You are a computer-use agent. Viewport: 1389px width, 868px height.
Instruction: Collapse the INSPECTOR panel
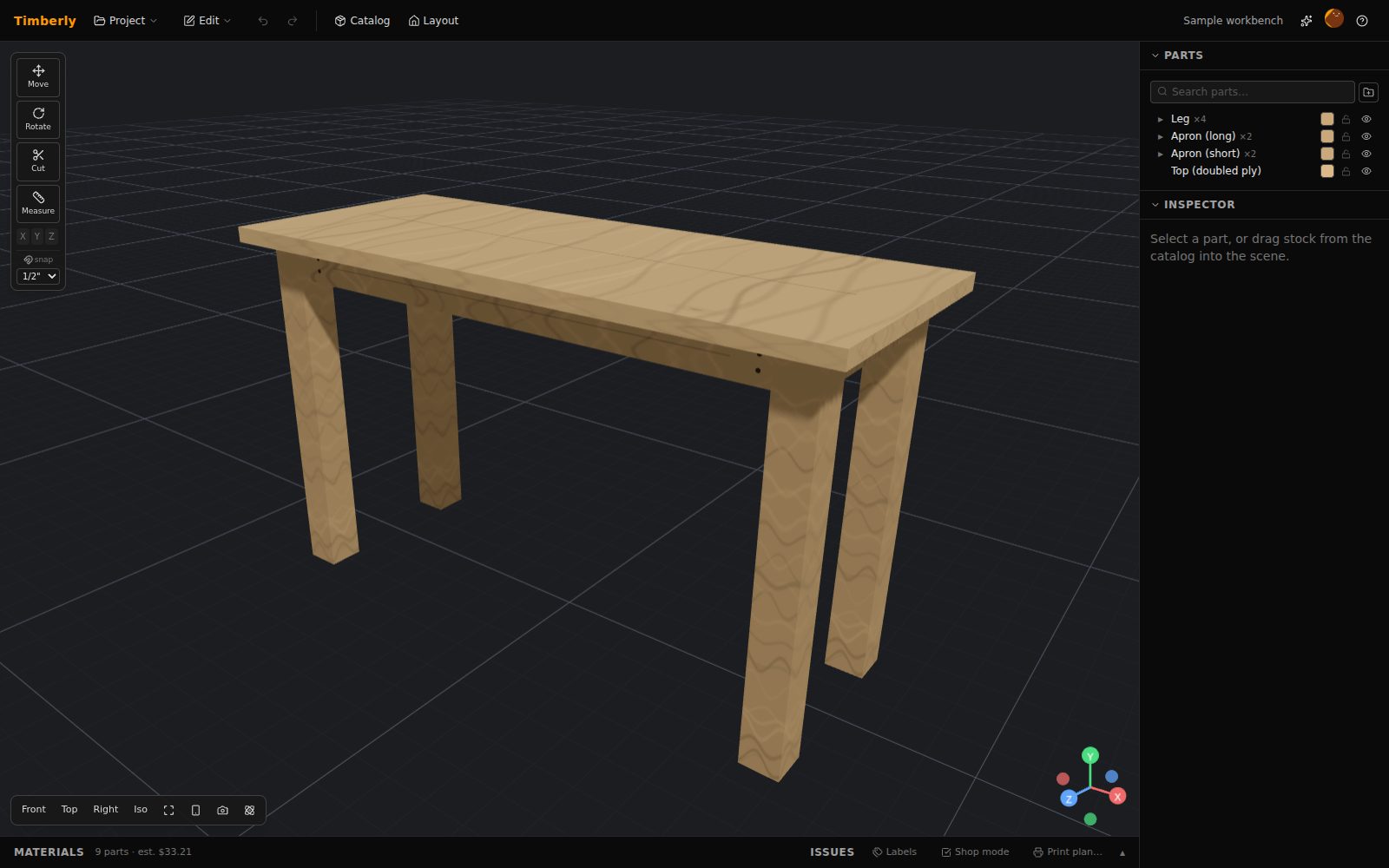click(1155, 205)
